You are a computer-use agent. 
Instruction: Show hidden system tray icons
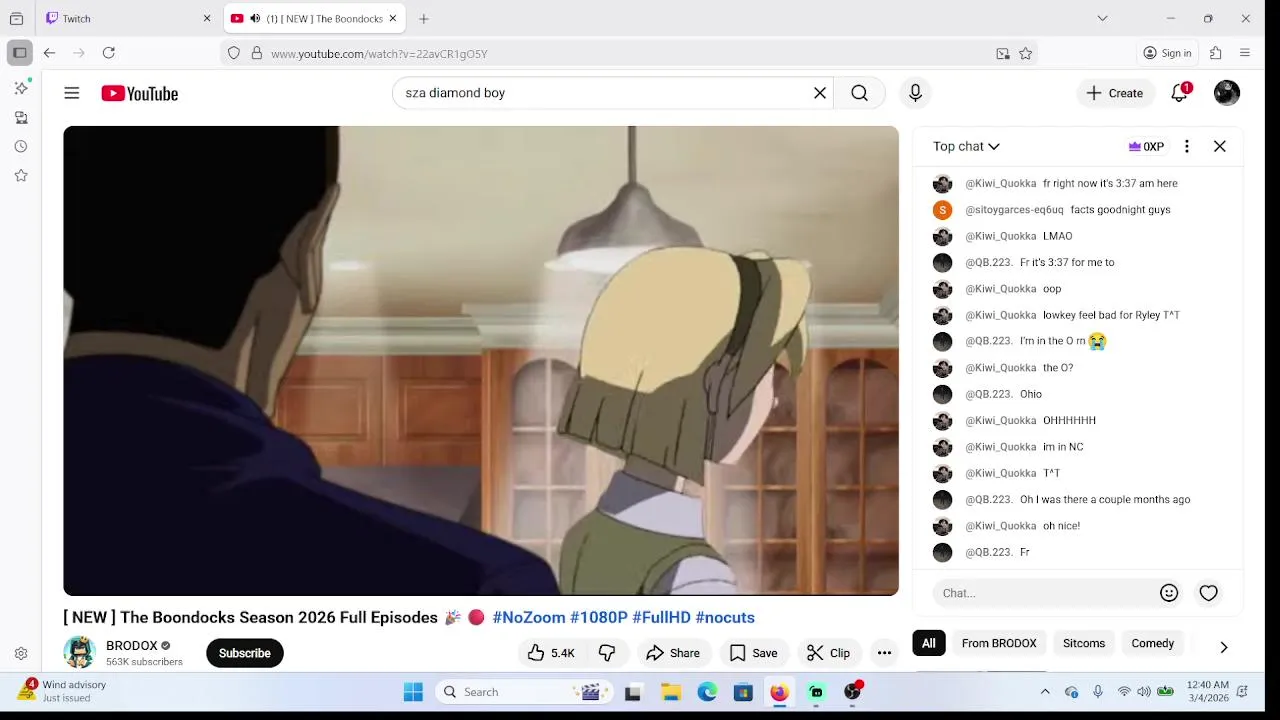1045,692
